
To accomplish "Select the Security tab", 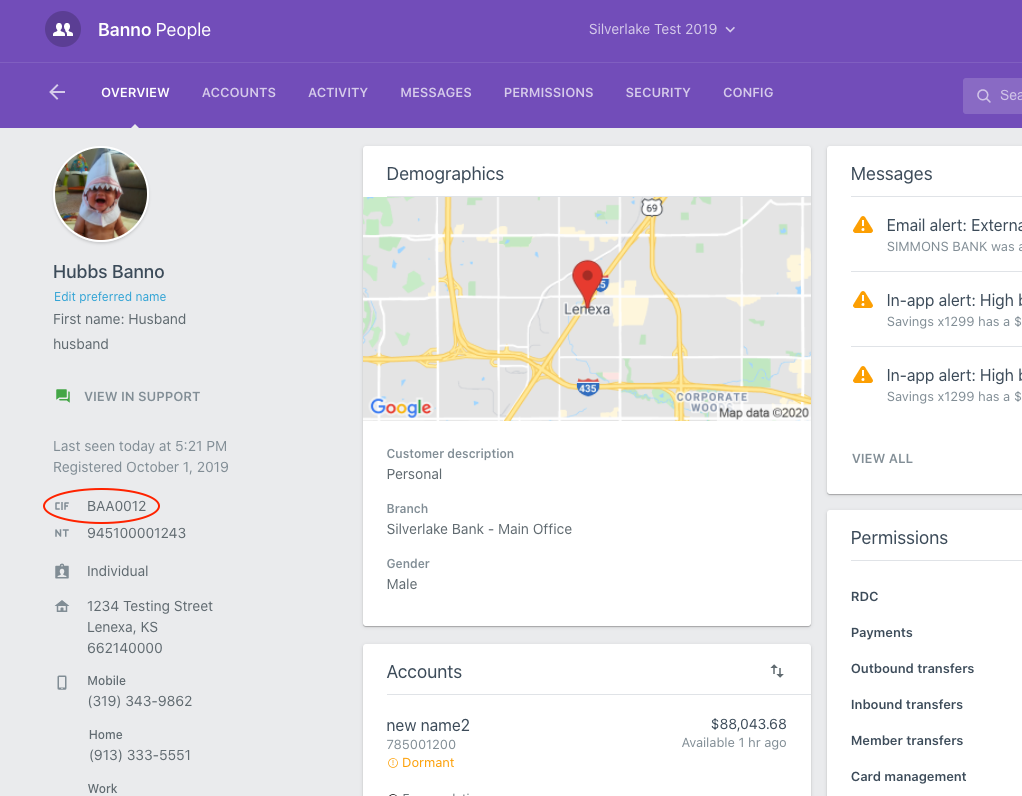I will [x=658, y=92].
